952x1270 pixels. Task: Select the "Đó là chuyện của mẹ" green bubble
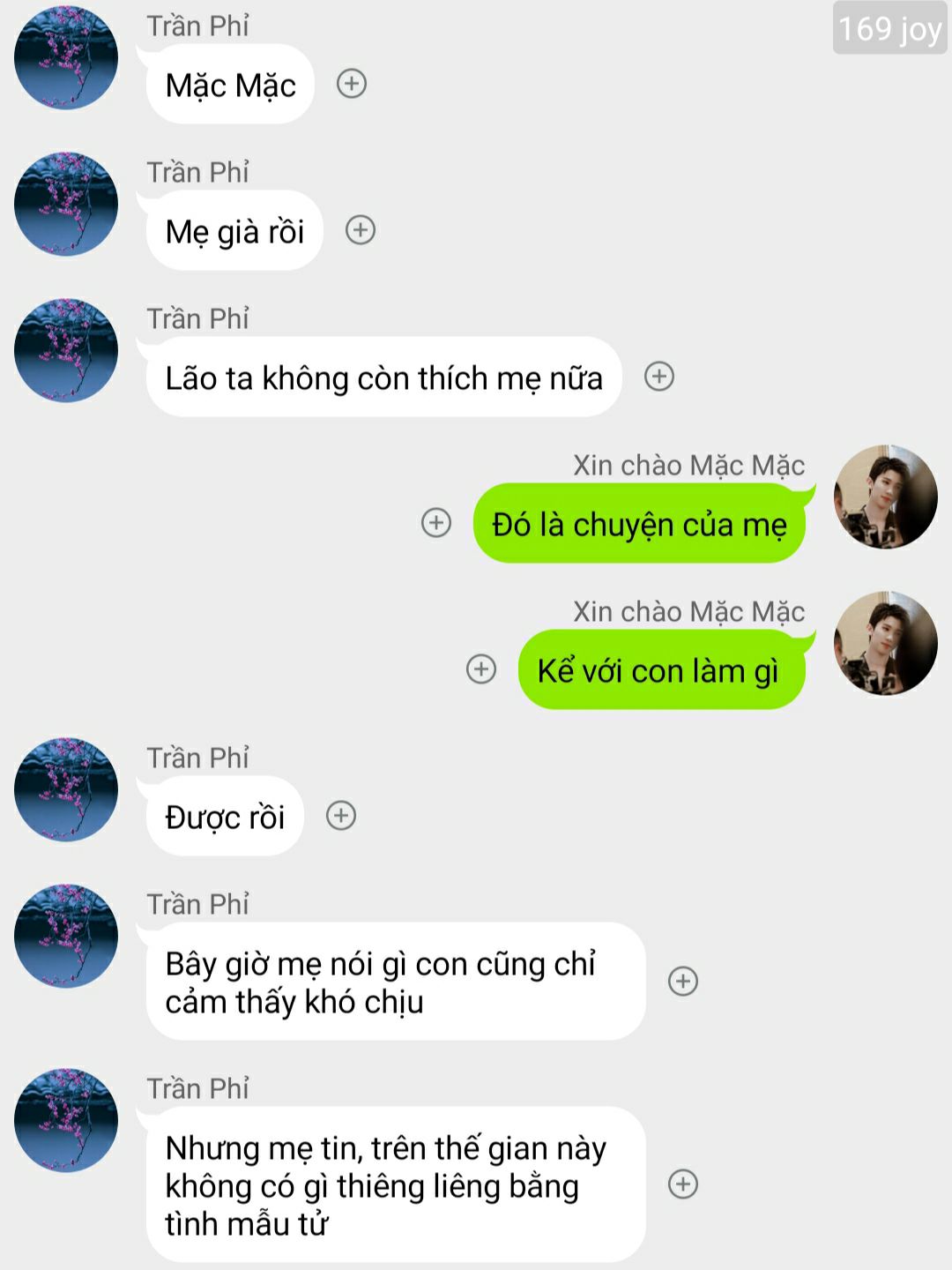(640, 523)
